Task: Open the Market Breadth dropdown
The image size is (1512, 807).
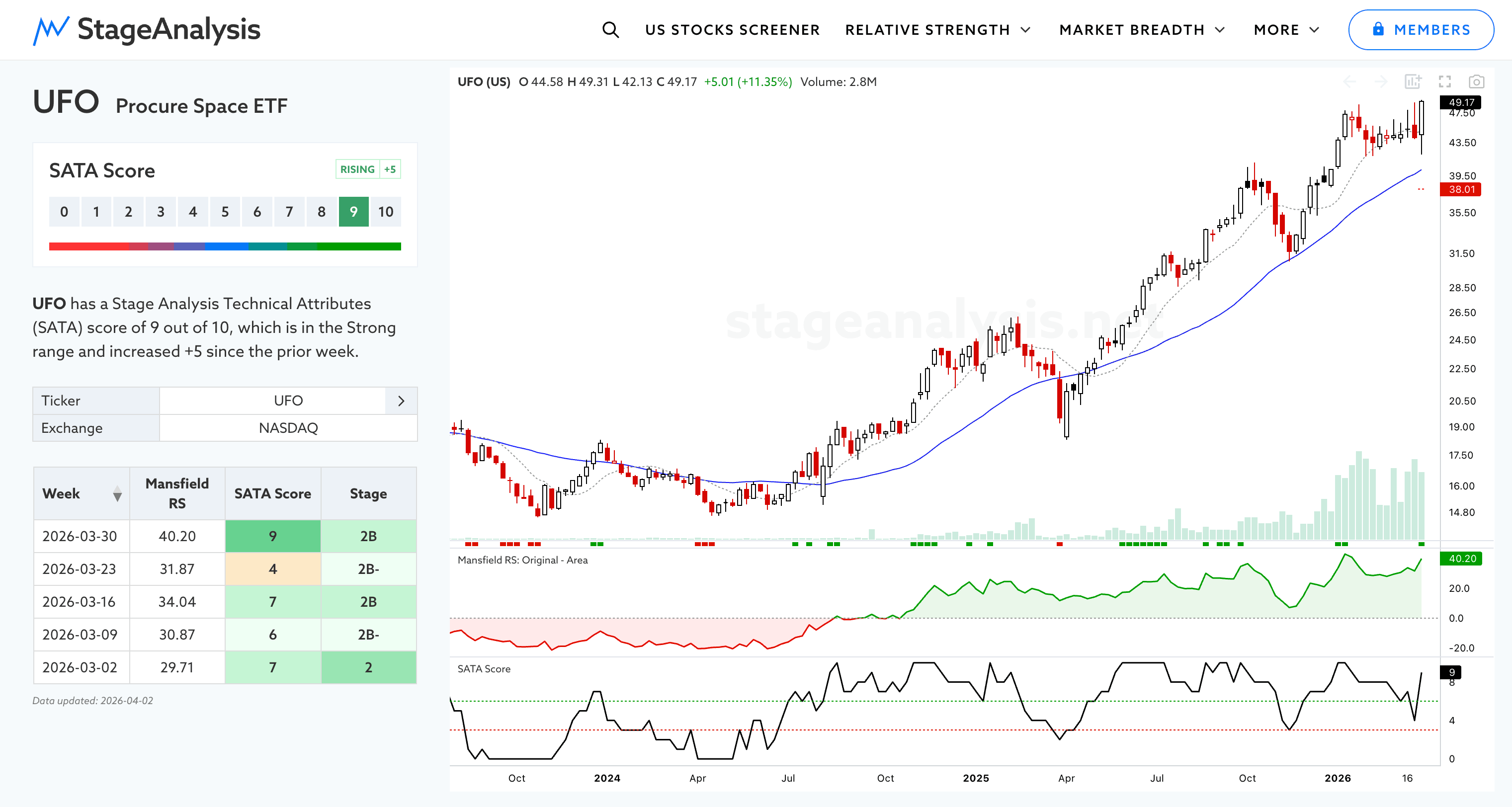Action: (x=1142, y=30)
